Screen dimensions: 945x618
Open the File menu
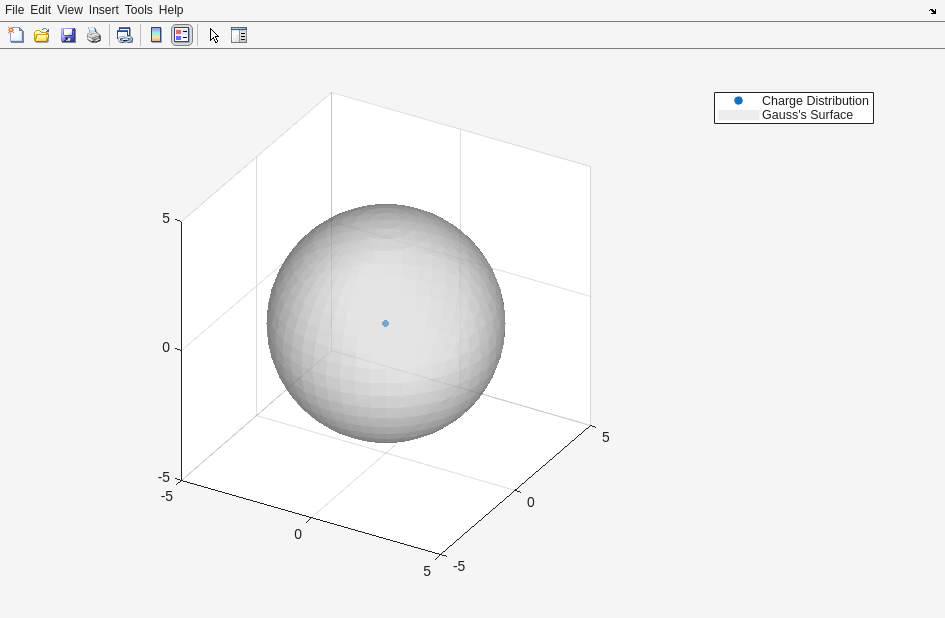[x=14, y=10]
